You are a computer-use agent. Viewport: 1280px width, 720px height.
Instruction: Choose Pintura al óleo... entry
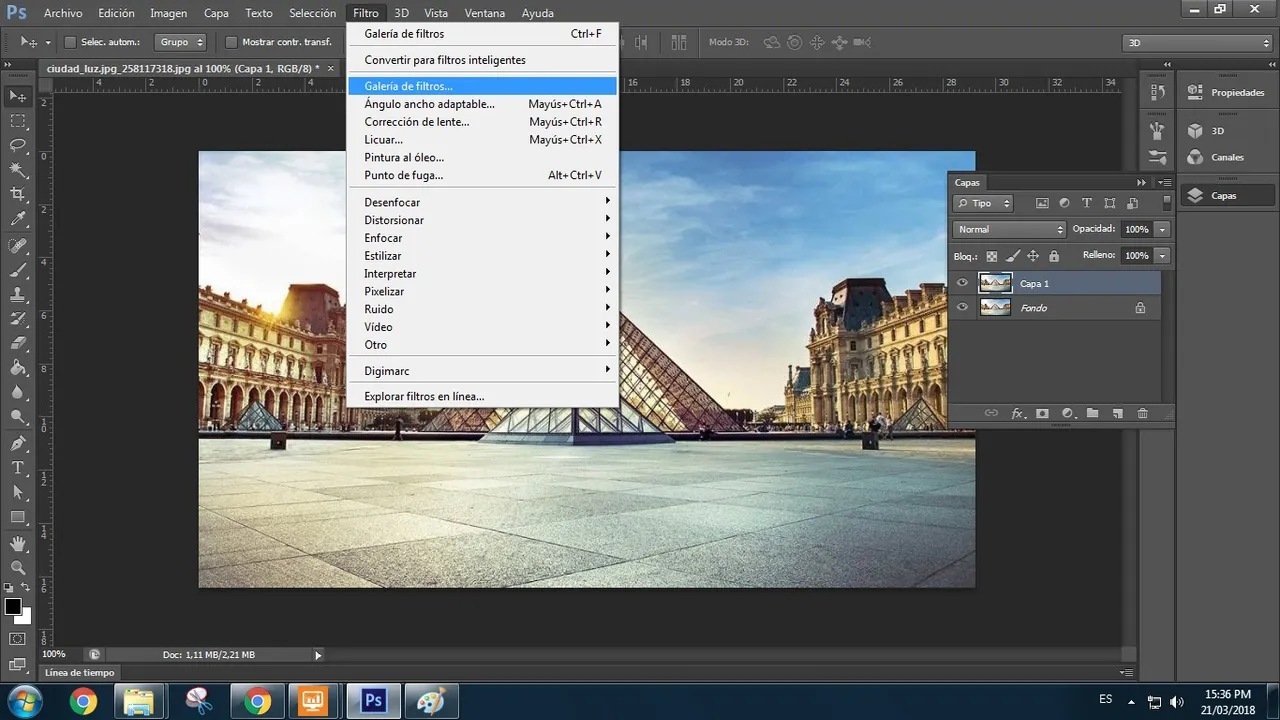482,157
